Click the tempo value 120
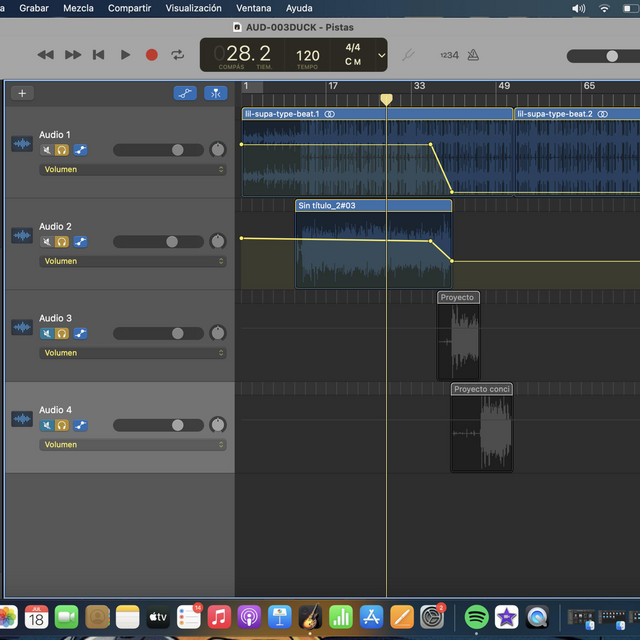640x640 pixels. pos(308,56)
